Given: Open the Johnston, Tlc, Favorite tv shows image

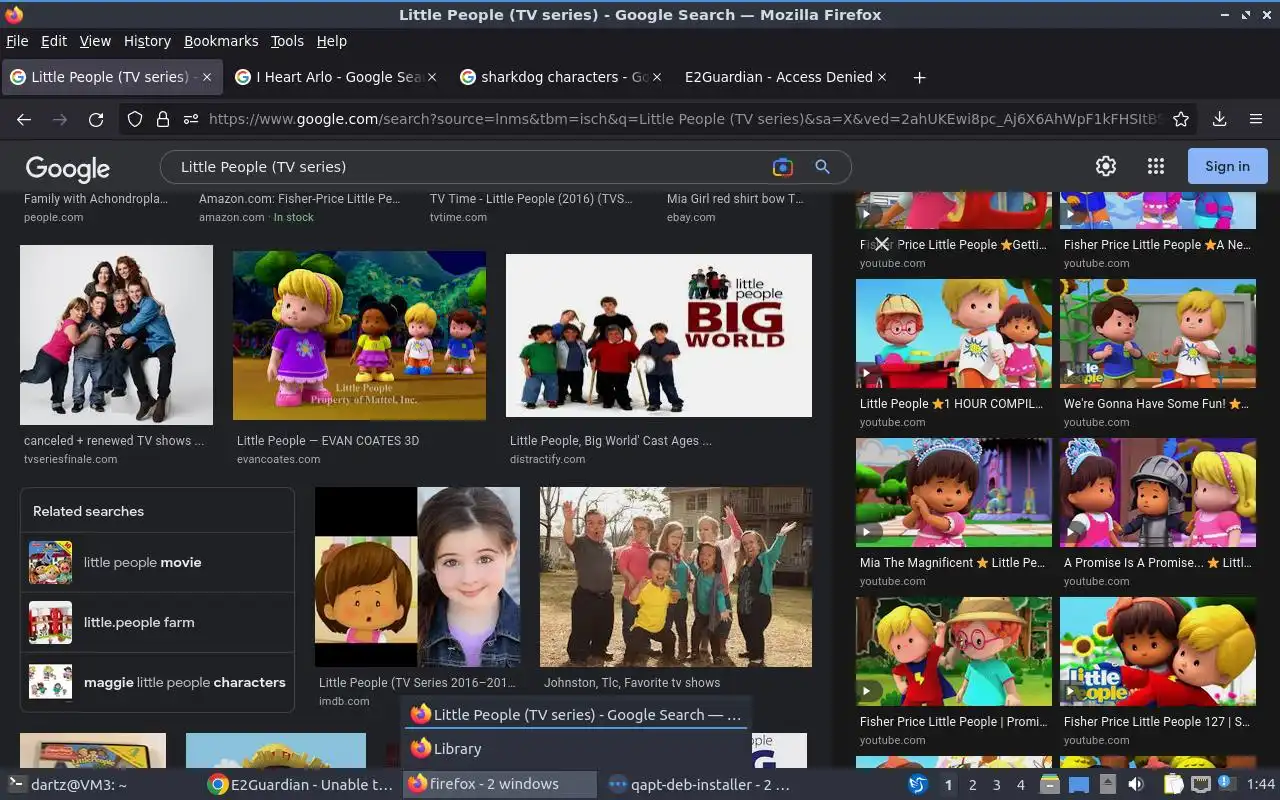Looking at the screenshot, I should point(676,577).
